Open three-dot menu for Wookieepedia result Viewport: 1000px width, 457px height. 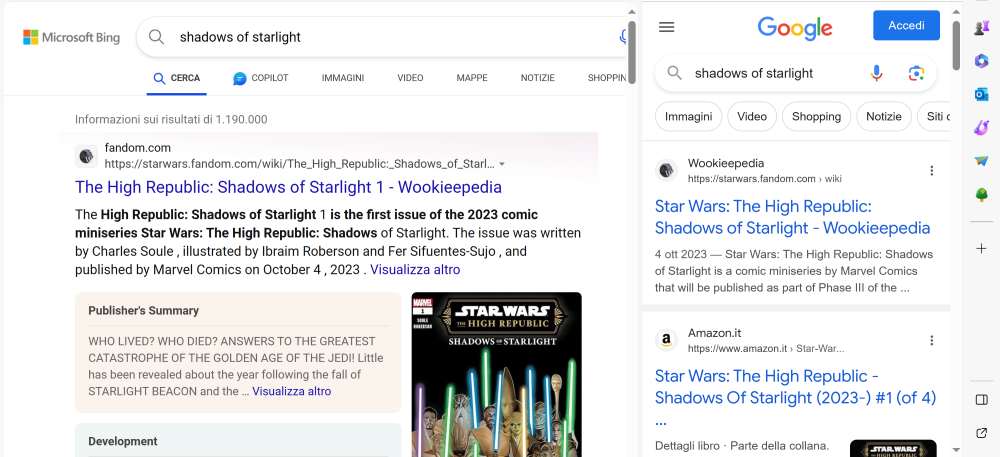pyautogui.click(x=932, y=171)
